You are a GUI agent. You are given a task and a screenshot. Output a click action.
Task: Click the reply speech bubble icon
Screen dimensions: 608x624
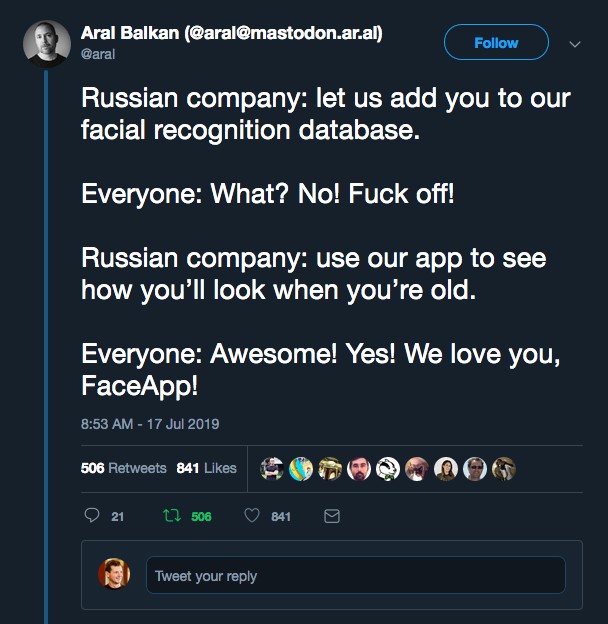[92, 515]
